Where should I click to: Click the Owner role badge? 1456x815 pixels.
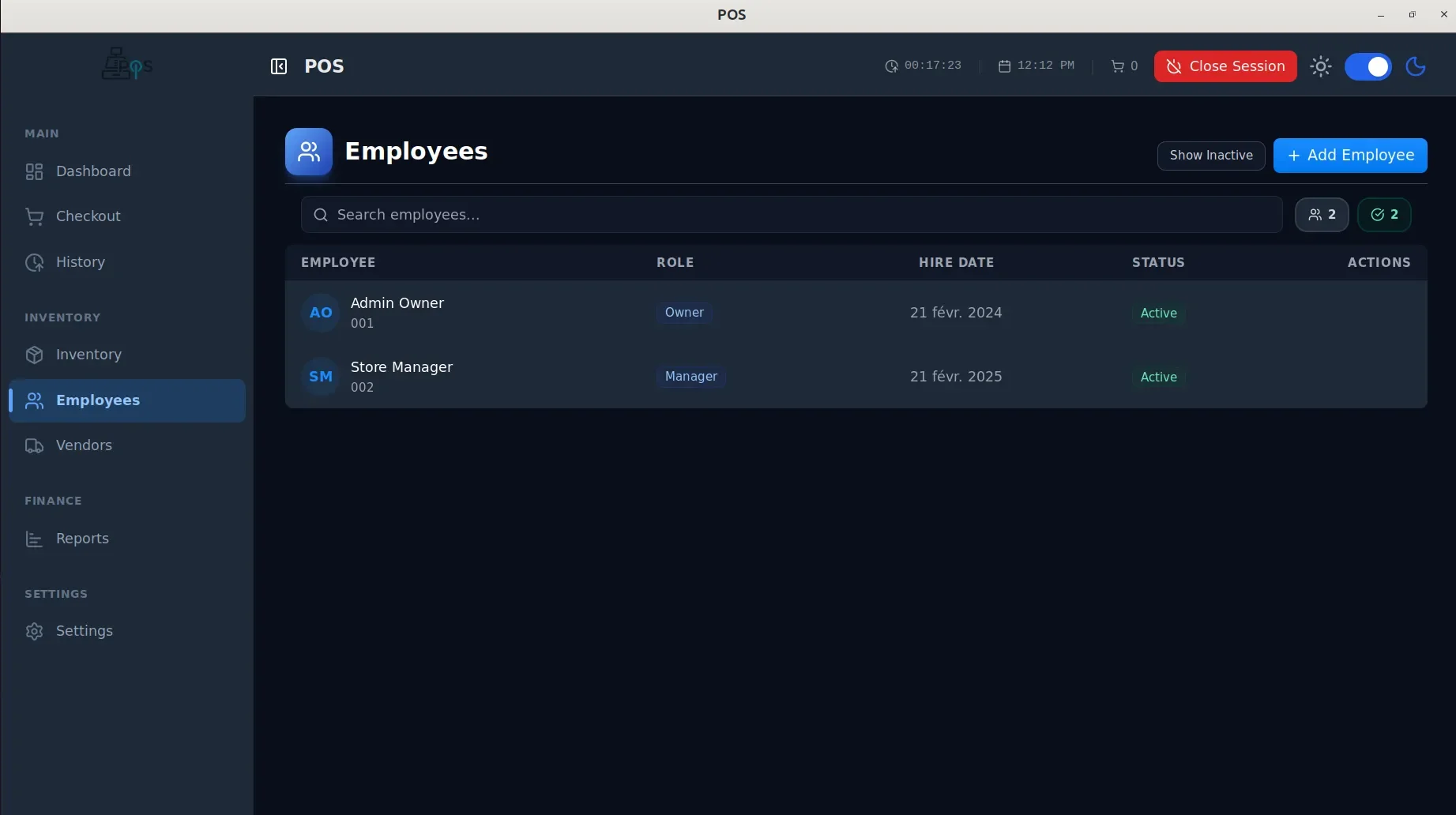click(684, 313)
